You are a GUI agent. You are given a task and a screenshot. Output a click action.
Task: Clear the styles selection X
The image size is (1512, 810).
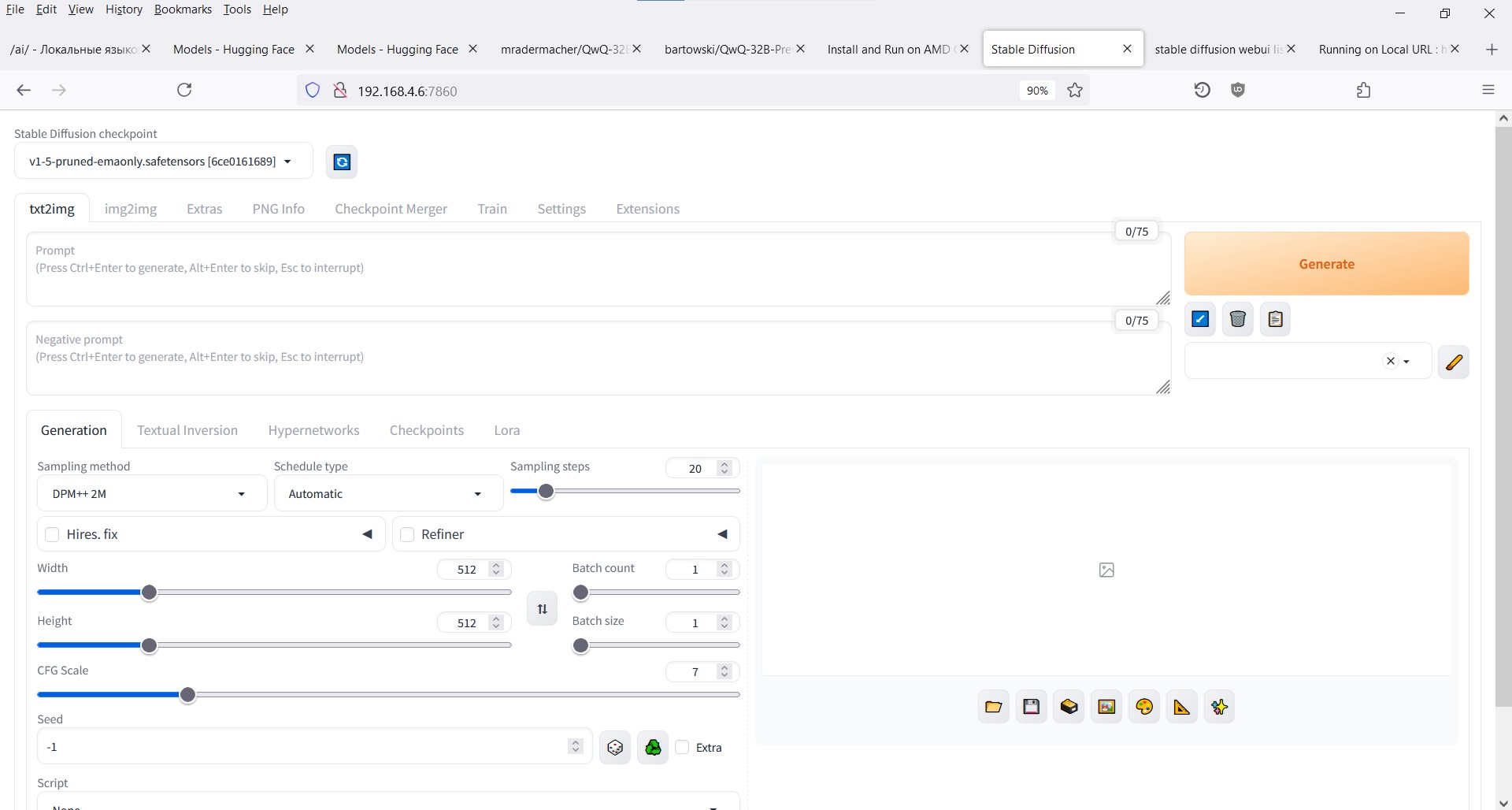coord(1391,361)
